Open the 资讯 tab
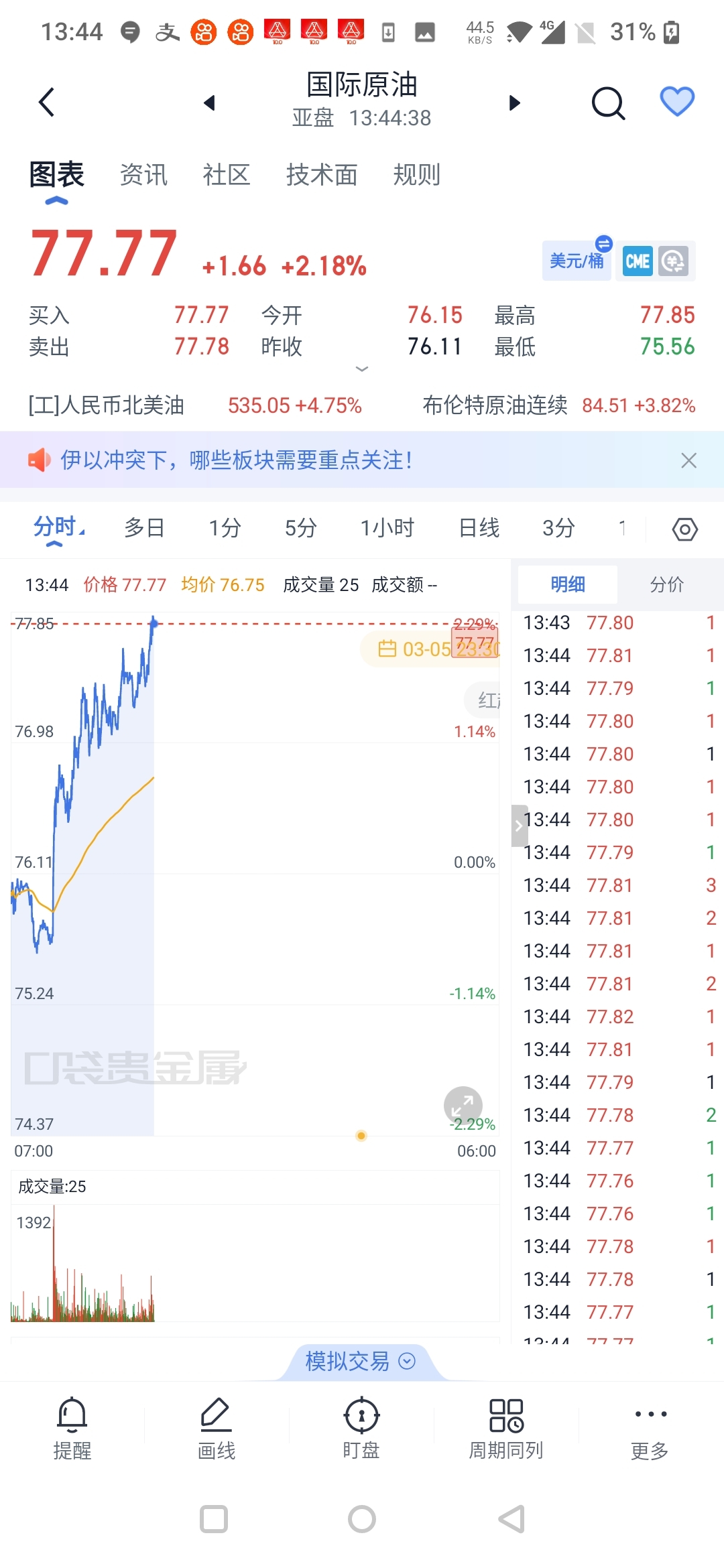The height and width of the screenshot is (1568, 724). 143,175
